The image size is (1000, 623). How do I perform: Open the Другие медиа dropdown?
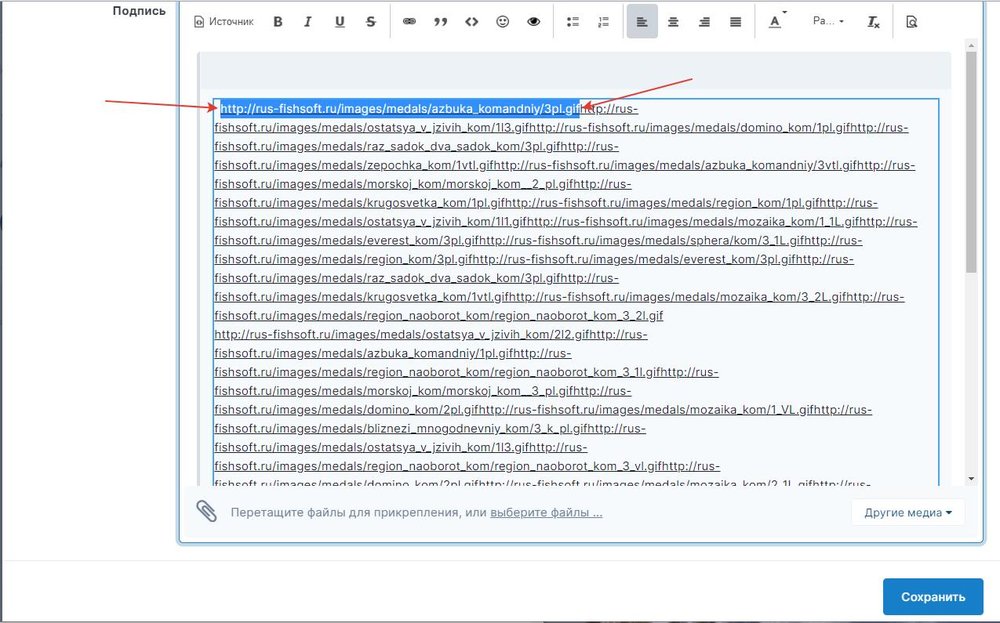tap(908, 512)
